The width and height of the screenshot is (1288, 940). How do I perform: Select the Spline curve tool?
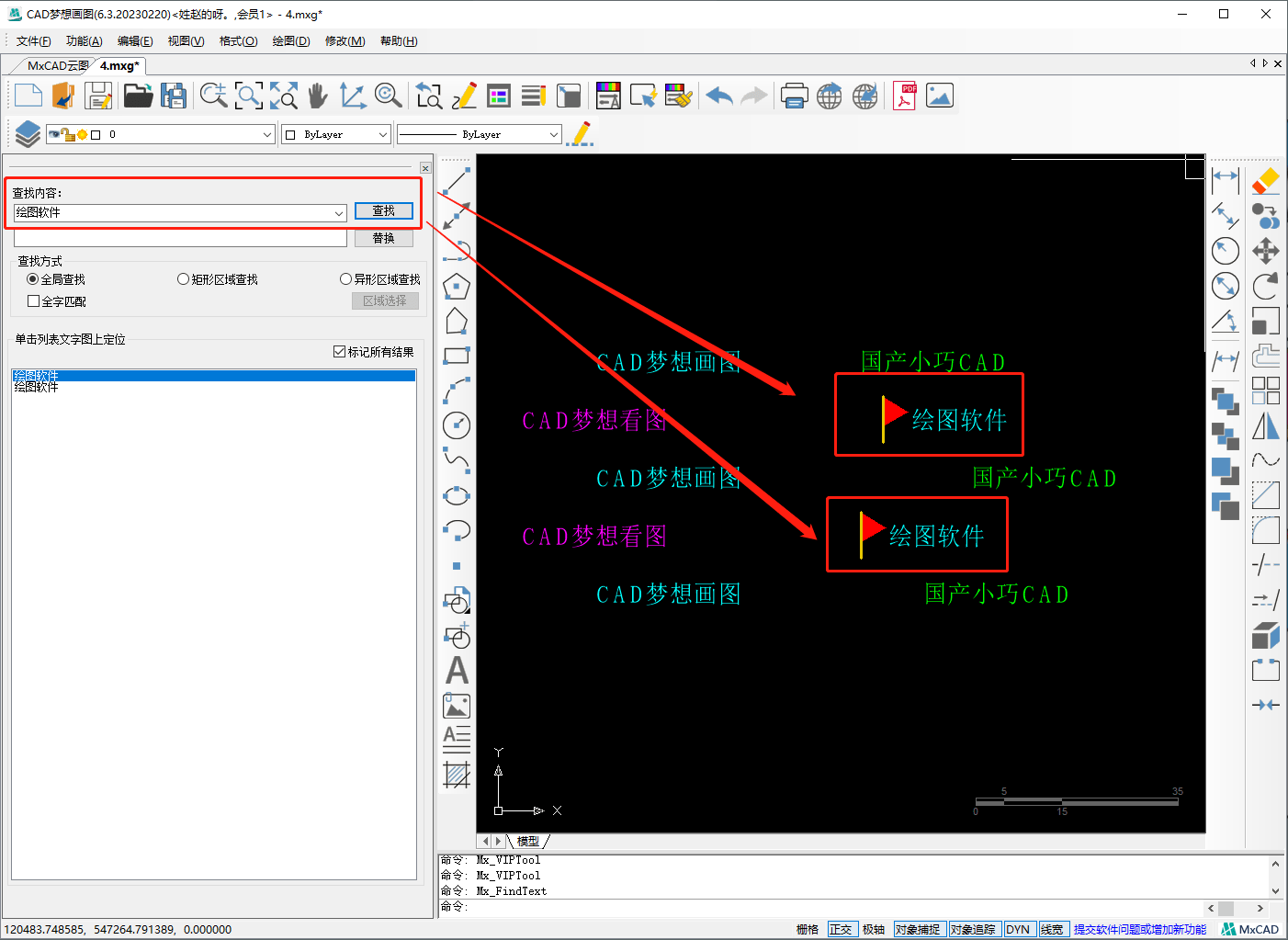coord(457,460)
